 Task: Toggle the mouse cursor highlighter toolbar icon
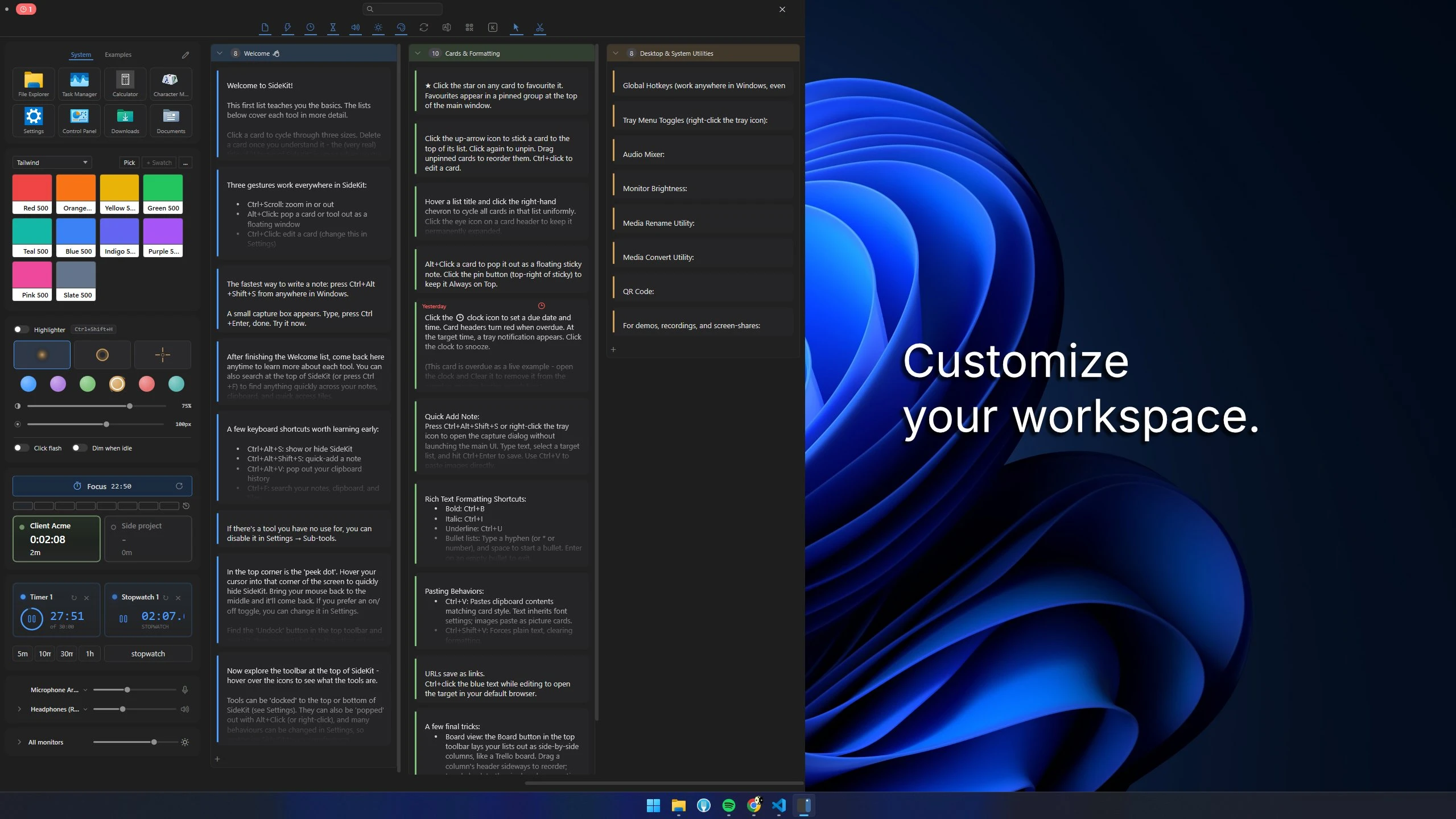point(516,27)
